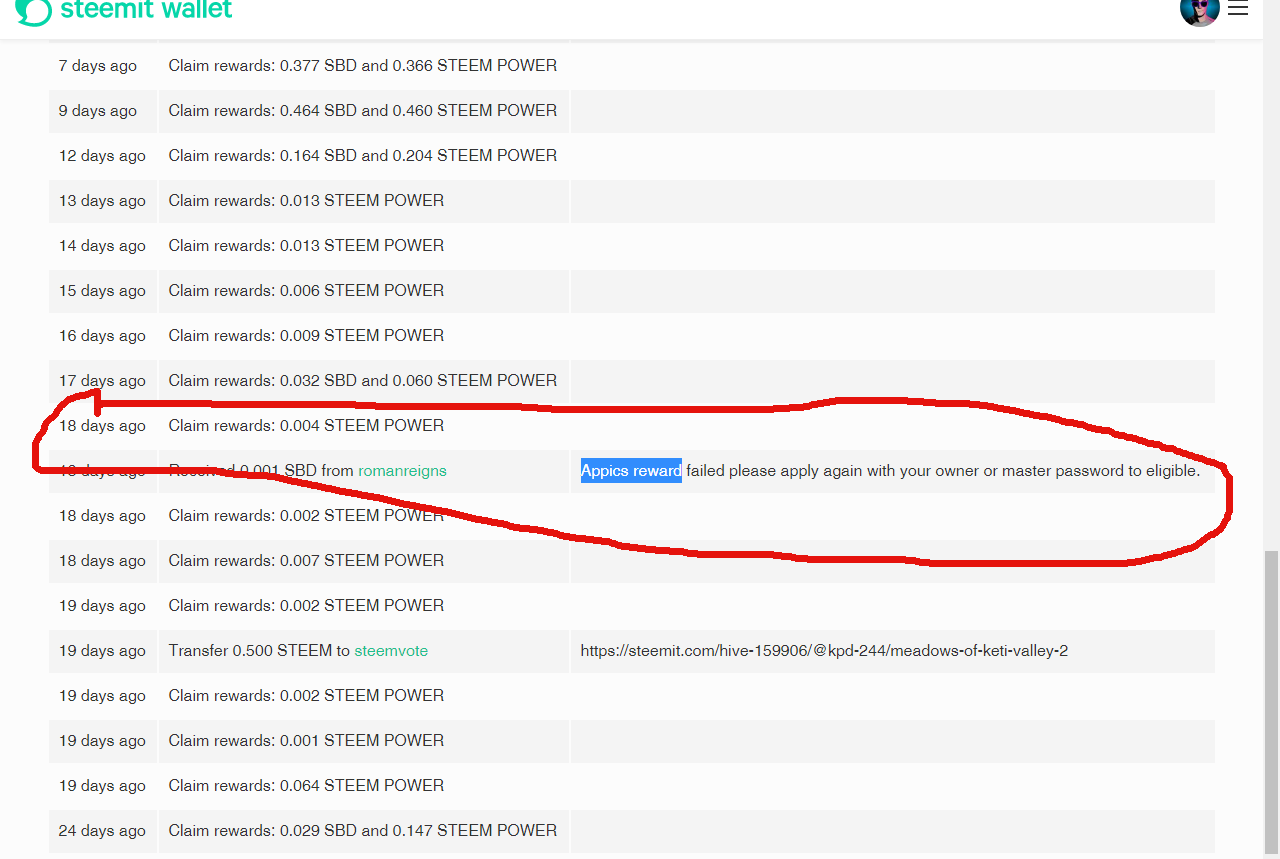Click 'Transfer 0.500 STEEM to' text

tap(259, 650)
